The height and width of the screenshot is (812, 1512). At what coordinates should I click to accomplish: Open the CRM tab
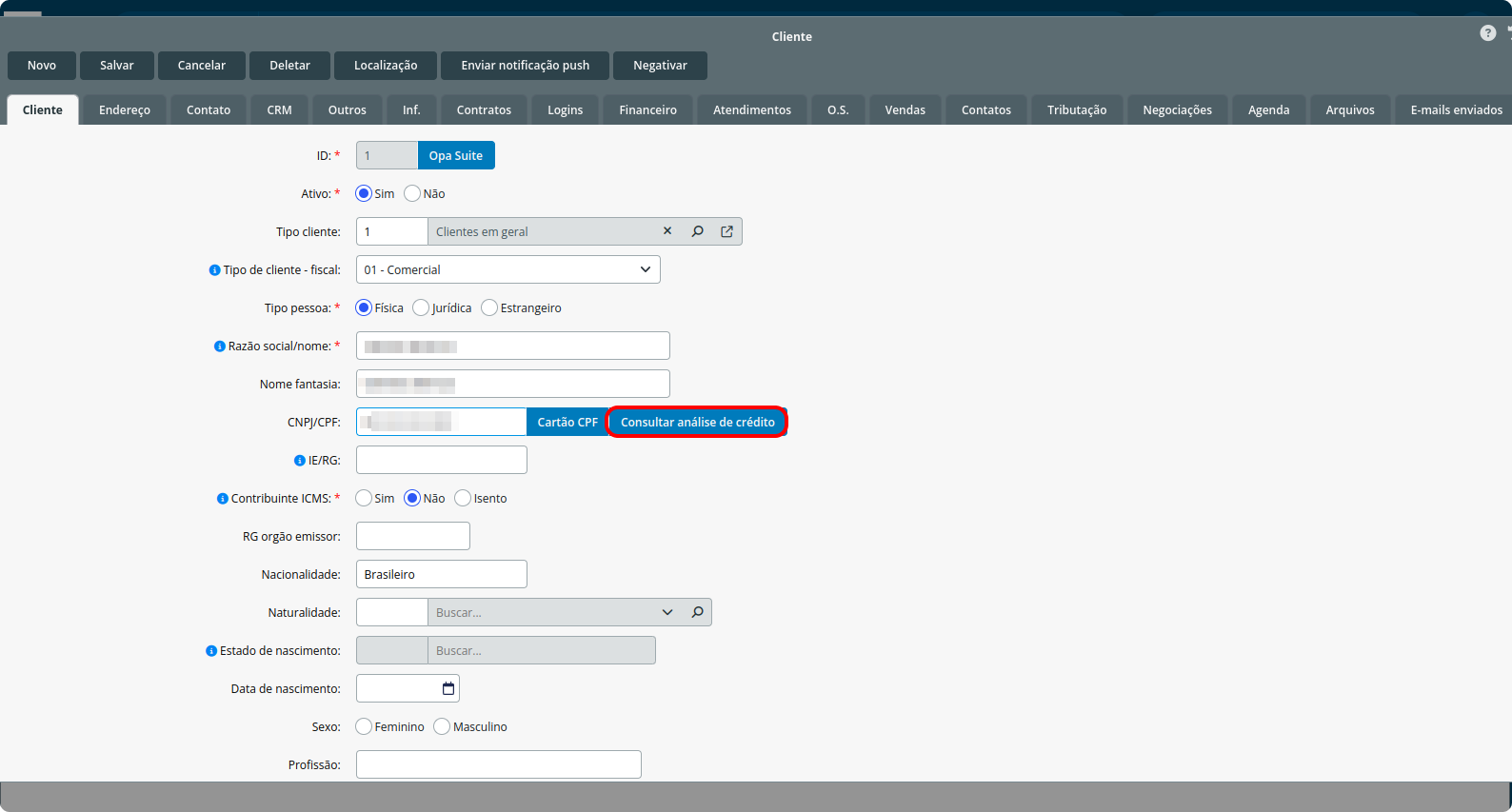279,109
